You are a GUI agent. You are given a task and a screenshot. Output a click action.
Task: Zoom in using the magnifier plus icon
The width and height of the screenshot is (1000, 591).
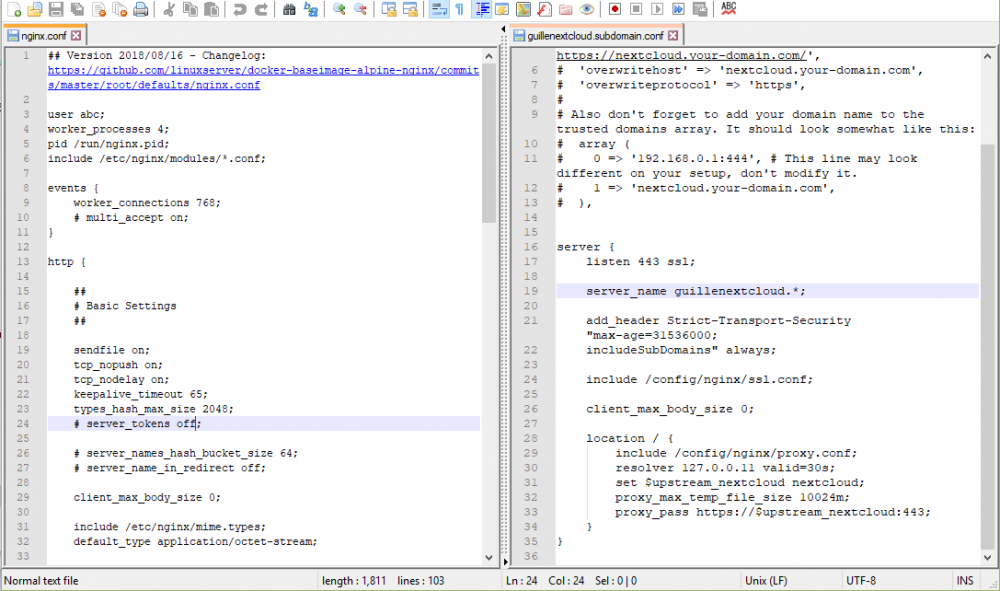[x=339, y=9]
